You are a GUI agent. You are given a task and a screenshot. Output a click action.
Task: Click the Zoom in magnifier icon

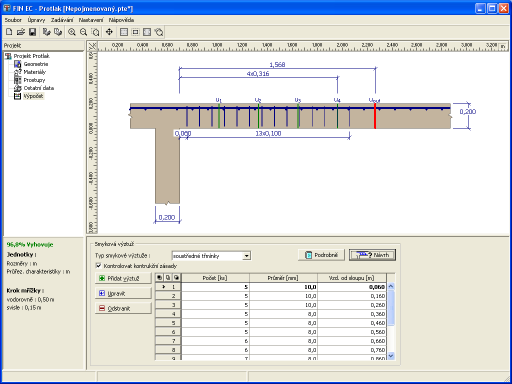point(72,32)
